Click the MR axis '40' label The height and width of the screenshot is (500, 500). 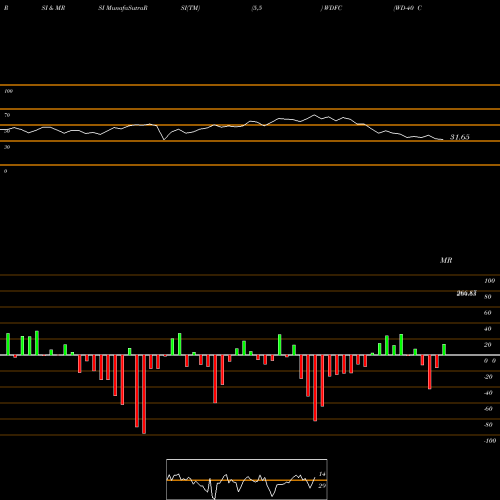tap(488, 329)
